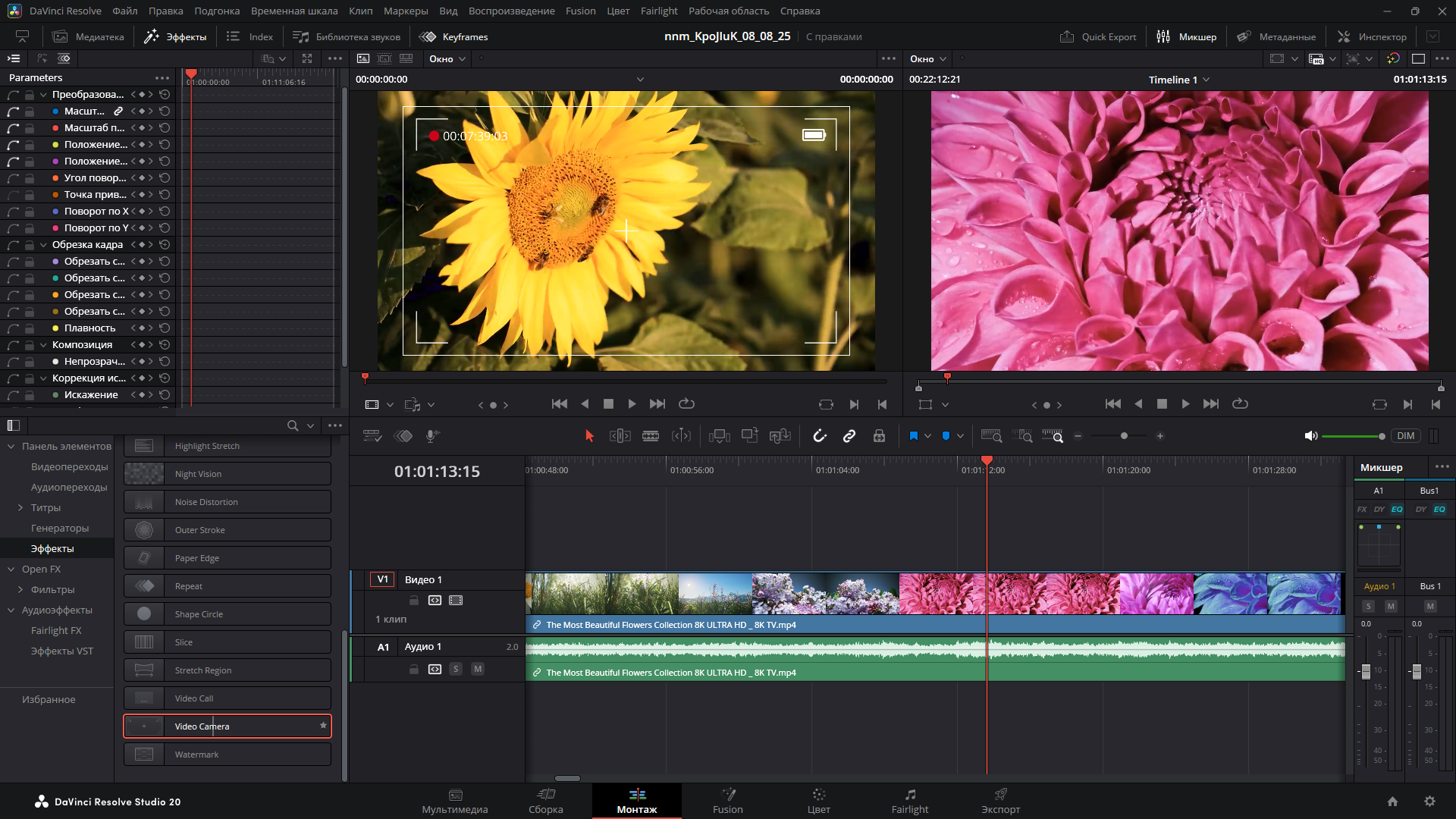Adjust the green volume slider handle
1456x819 pixels.
(x=1382, y=436)
